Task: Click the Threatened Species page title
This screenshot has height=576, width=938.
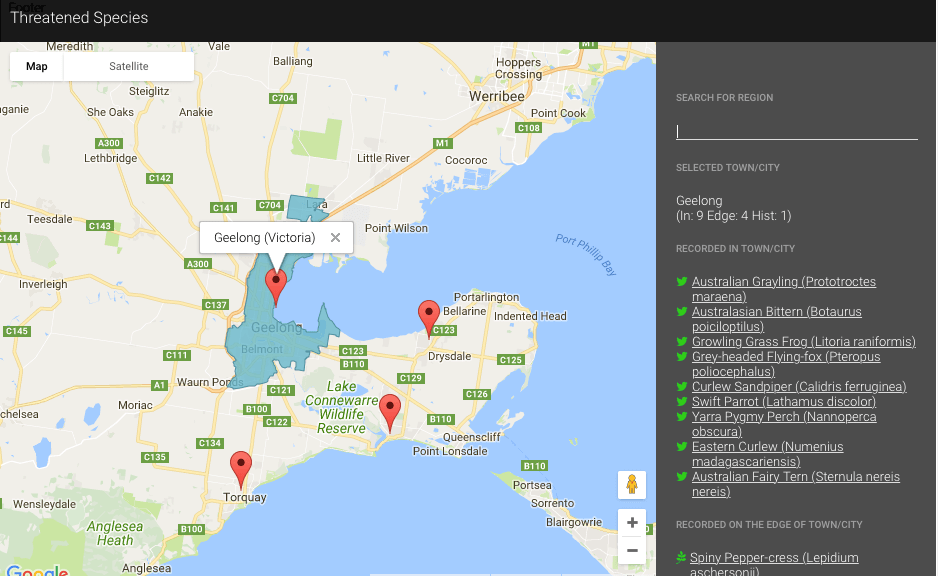Action: pos(79,18)
